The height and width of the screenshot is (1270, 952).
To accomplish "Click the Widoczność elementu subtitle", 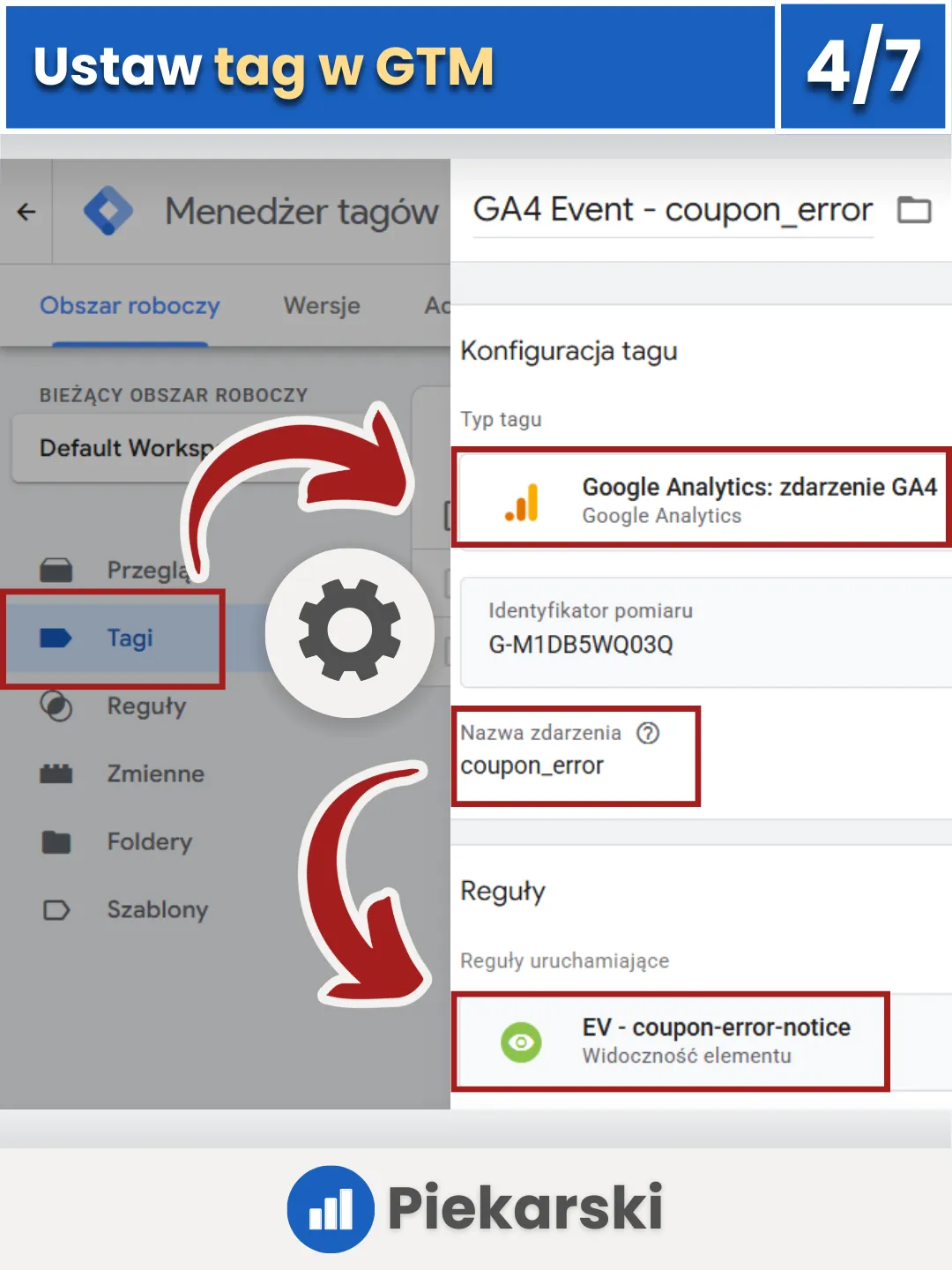I will [687, 1056].
